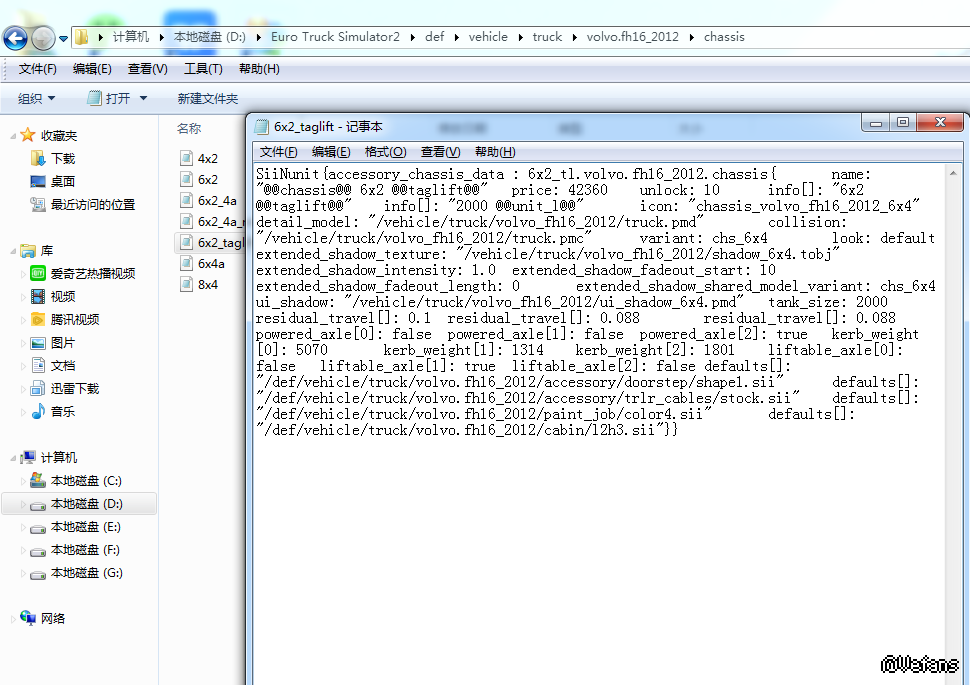This screenshot has width=970, height=685.
Task: Collapse the 收藏夹 tree section
Action: point(12,135)
